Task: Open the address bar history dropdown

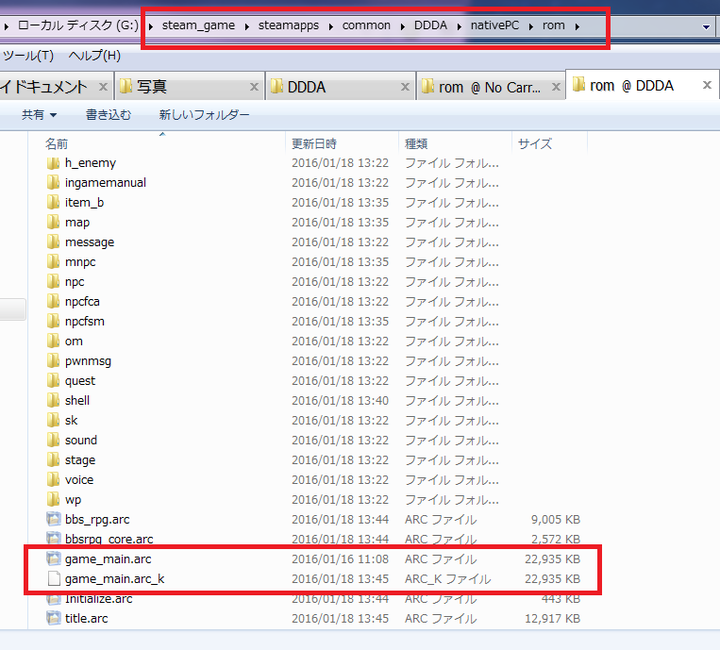Action: pos(706,27)
